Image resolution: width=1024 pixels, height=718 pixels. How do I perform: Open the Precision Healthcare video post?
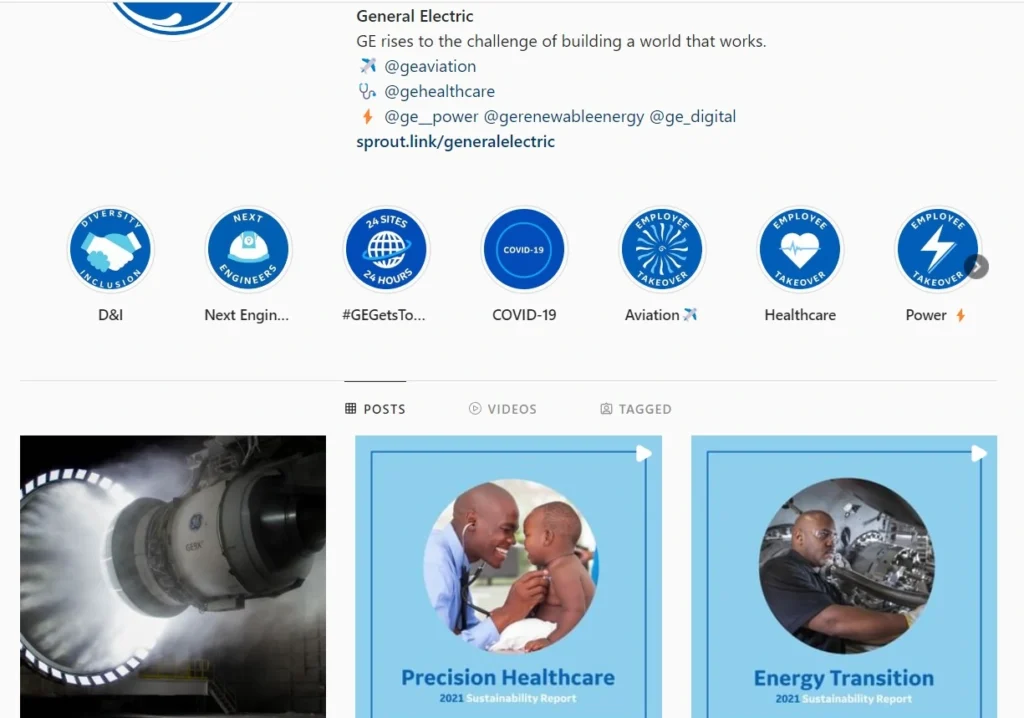pos(508,577)
